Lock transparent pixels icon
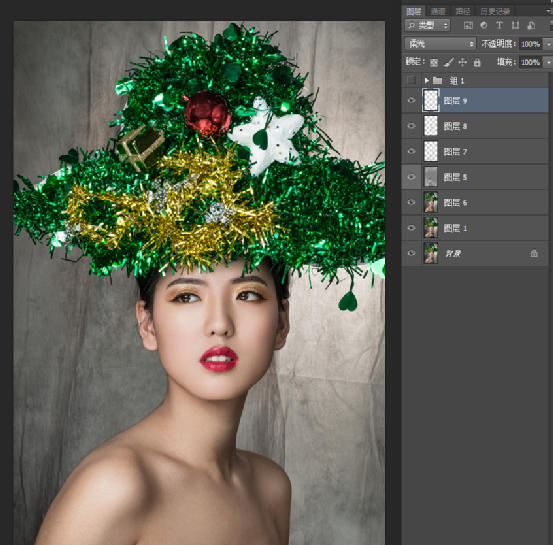Image resolution: width=553 pixels, height=545 pixels. 434,63
